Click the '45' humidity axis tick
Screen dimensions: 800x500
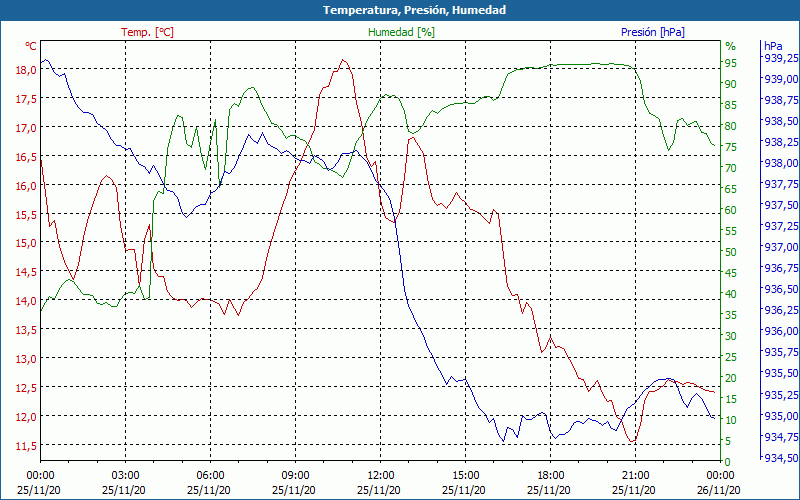pyautogui.click(x=731, y=273)
